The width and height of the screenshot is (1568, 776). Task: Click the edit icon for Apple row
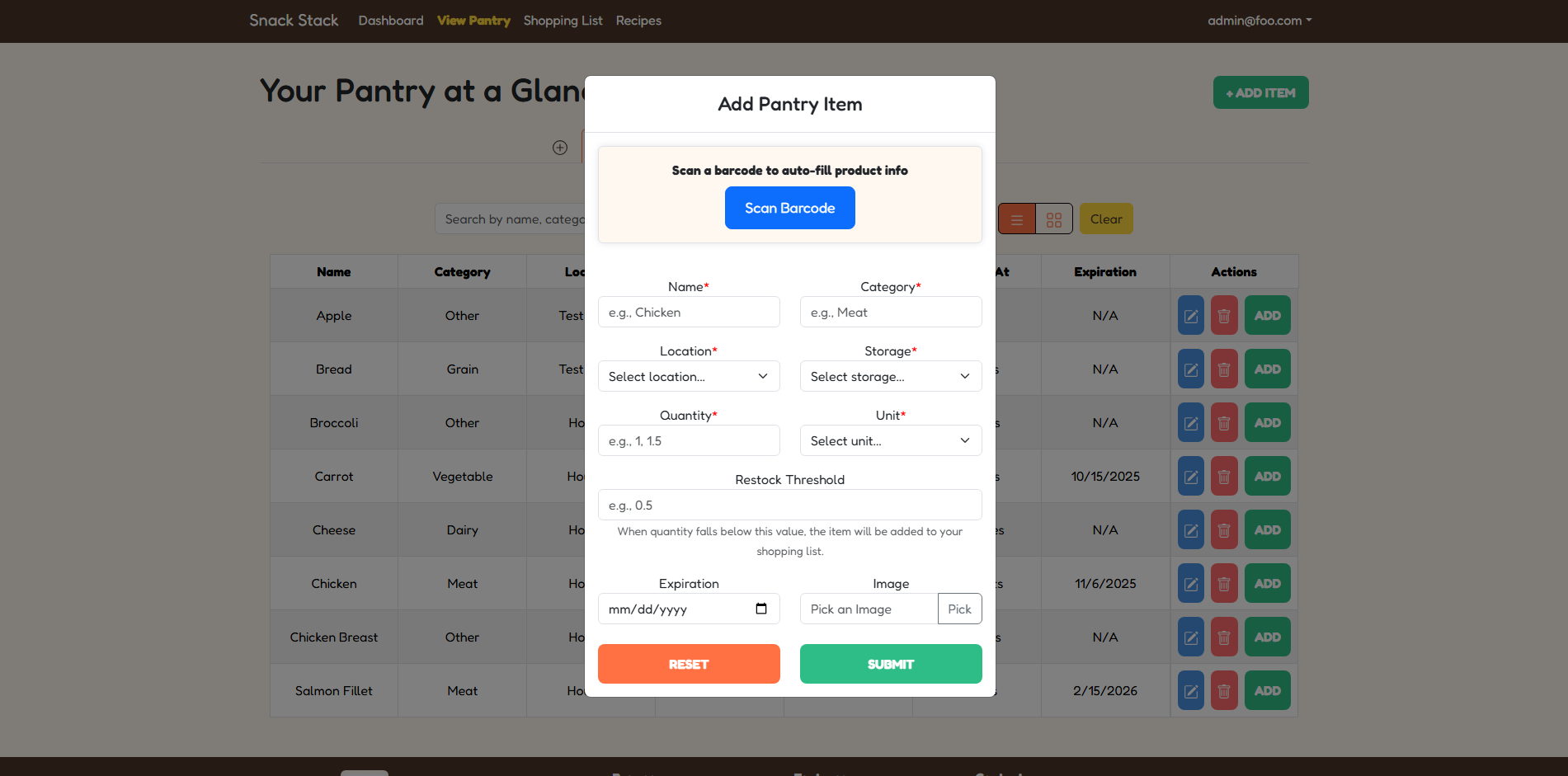[x=1190, y=316]
